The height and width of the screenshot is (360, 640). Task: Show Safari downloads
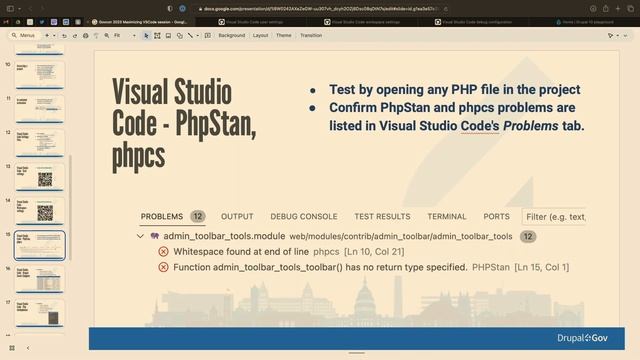593,9
